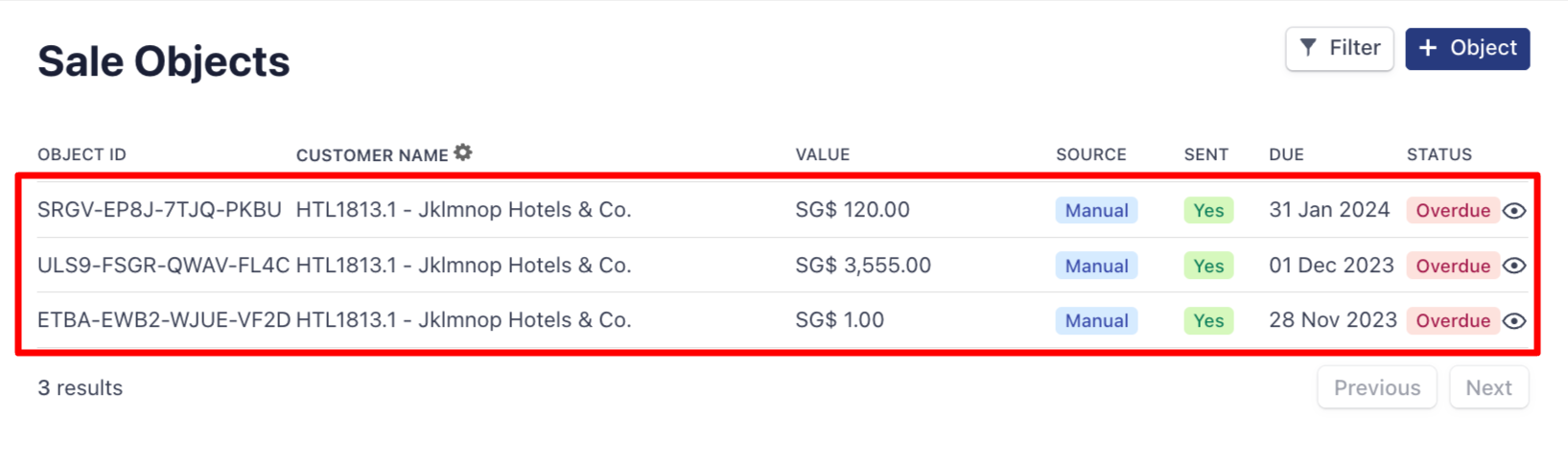
Task: Go to the Next results page
Action: pos(1487,387)
